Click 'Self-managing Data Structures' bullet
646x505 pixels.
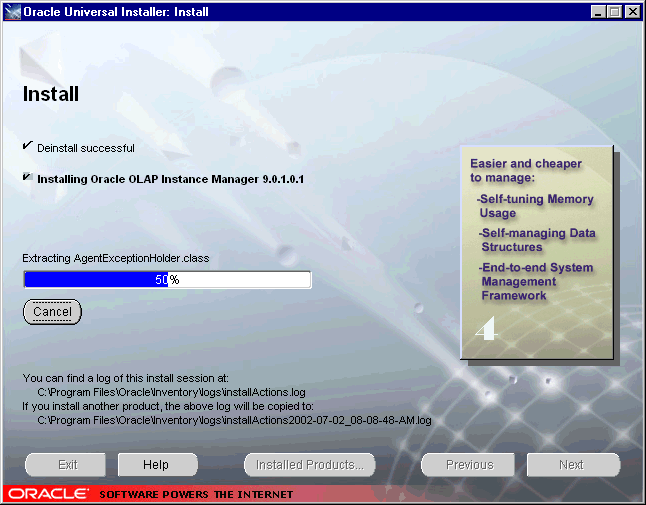coord(537,240)
